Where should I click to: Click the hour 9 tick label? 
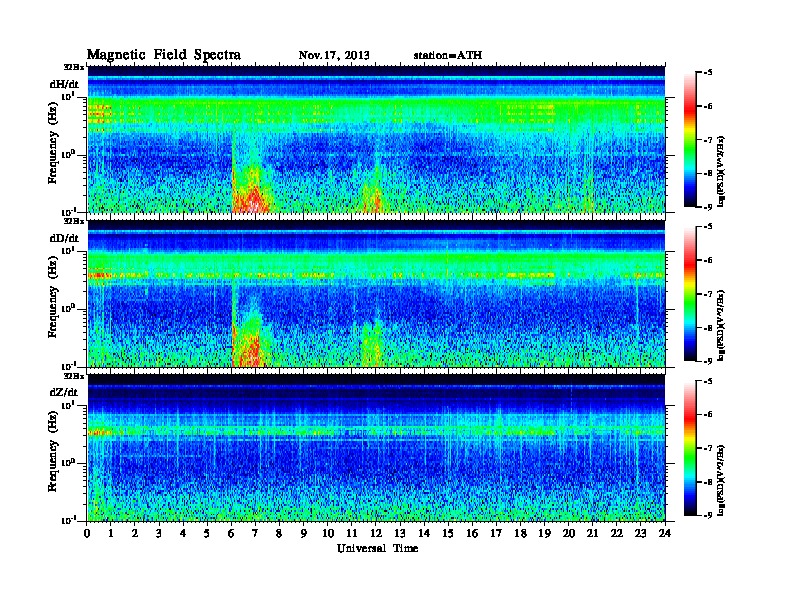click(304, 533)
